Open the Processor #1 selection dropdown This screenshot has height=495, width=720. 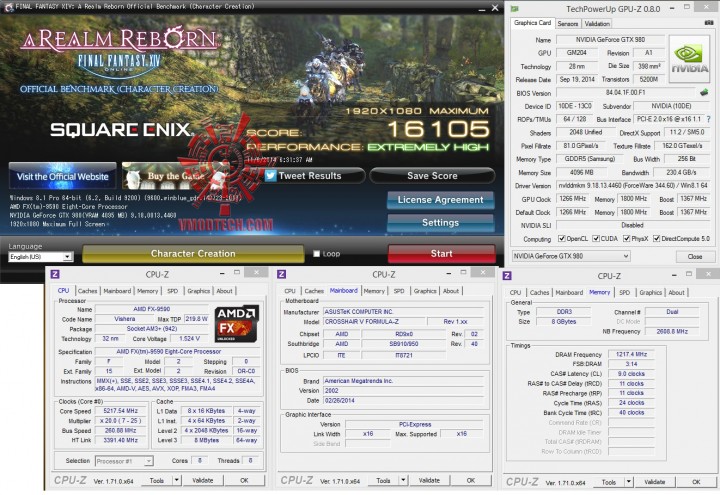124,461
